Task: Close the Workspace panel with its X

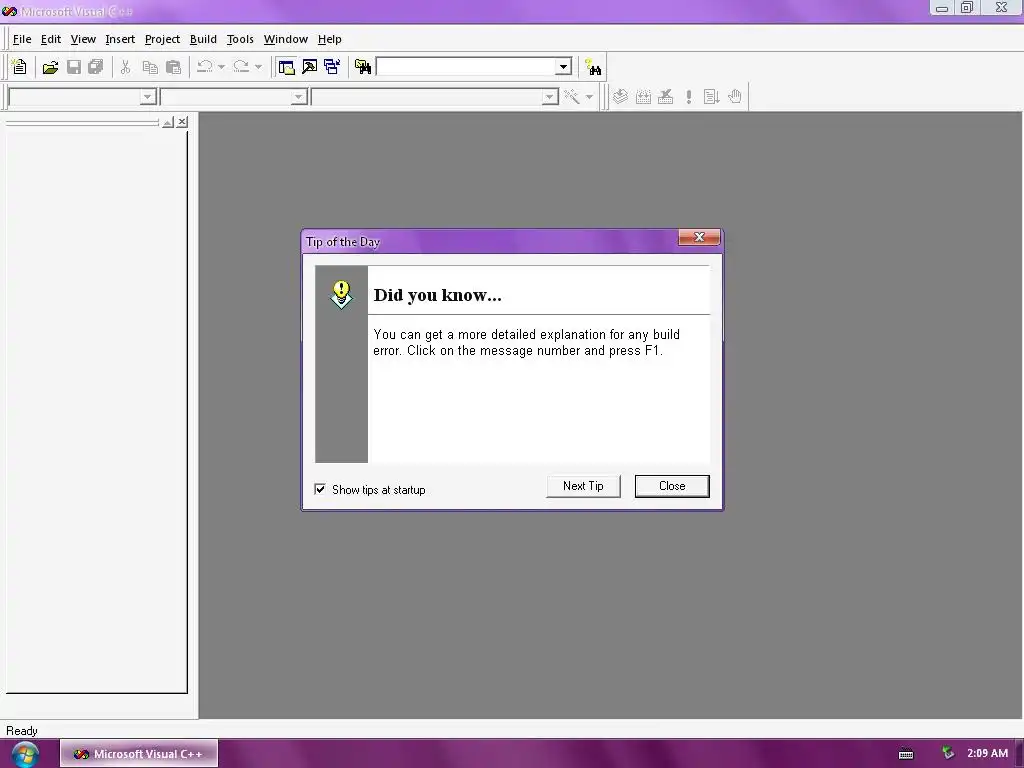Action: [182, 122]
